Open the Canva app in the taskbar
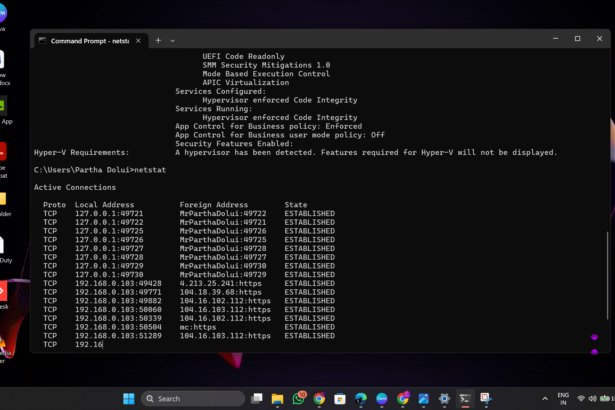This screenshot has width=615, height=410. tap(382, 399)
